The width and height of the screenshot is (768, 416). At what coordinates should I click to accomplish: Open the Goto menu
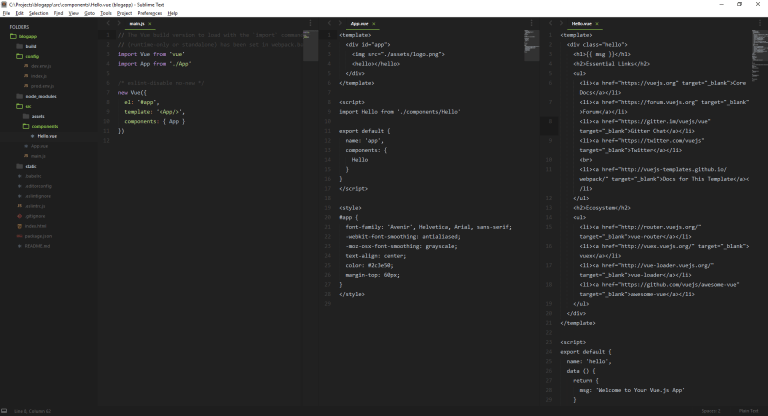click(x=90, y=13)
